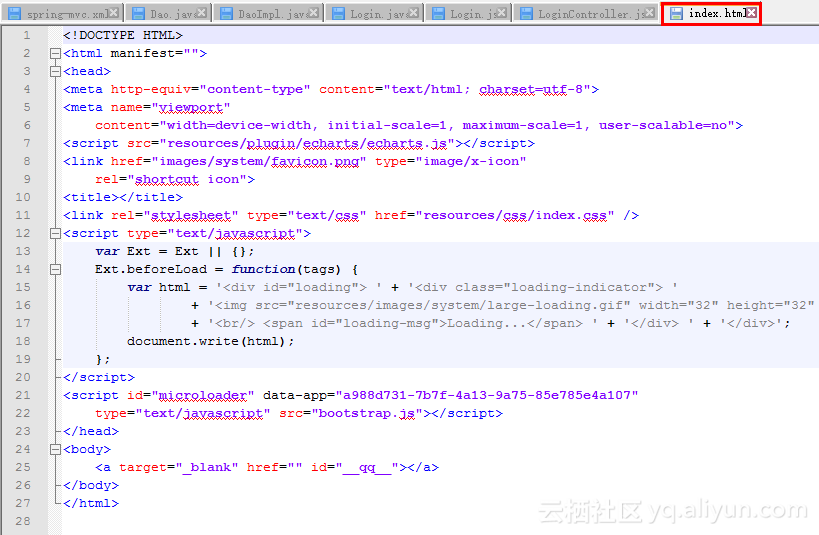The width and height of the screenshot is (819, 535).
Task: Collapse the body block fold on line 24
Action: (55, 449)
